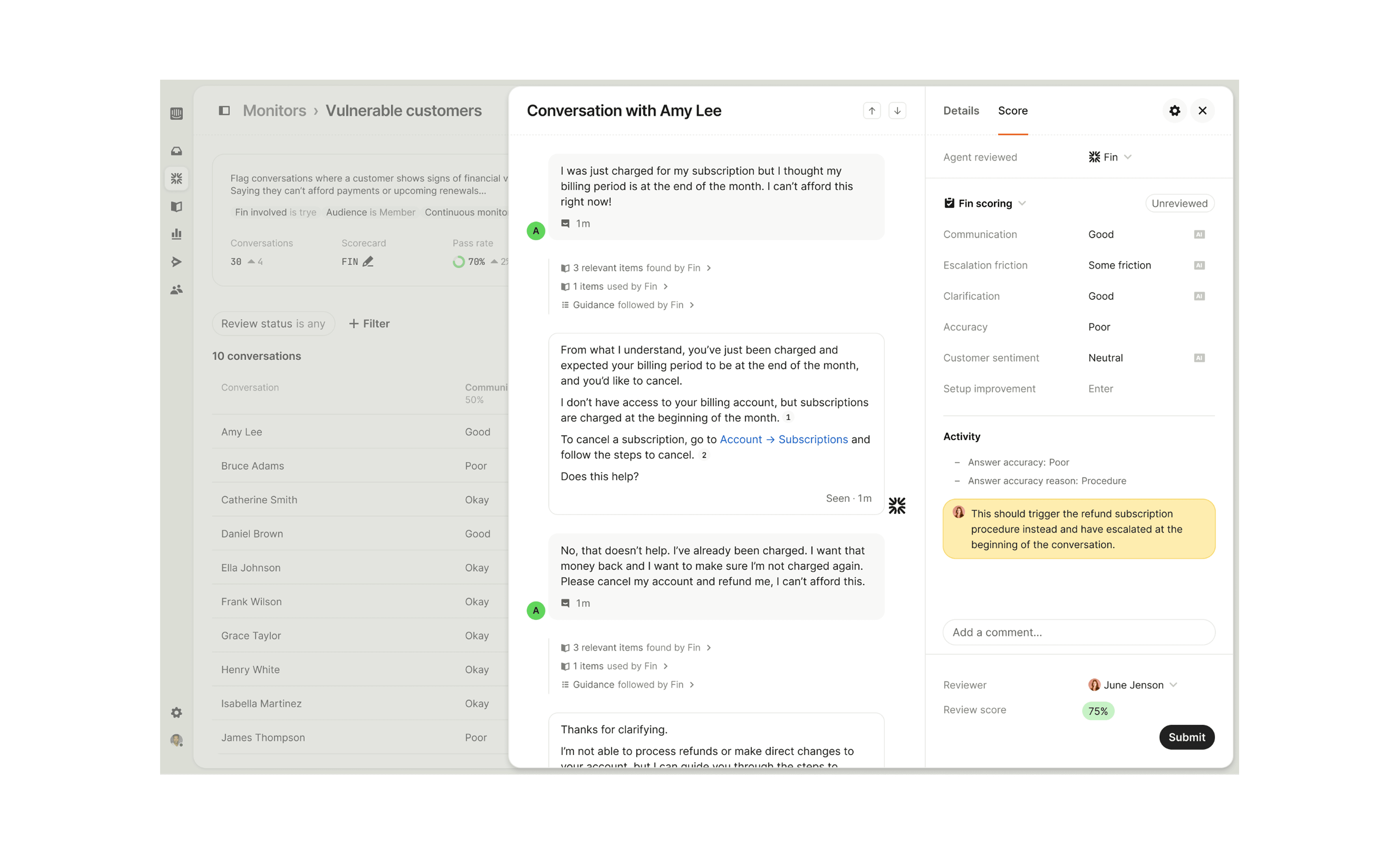Switch to the Details tab

pyautogui.click(x=961, y=111)
